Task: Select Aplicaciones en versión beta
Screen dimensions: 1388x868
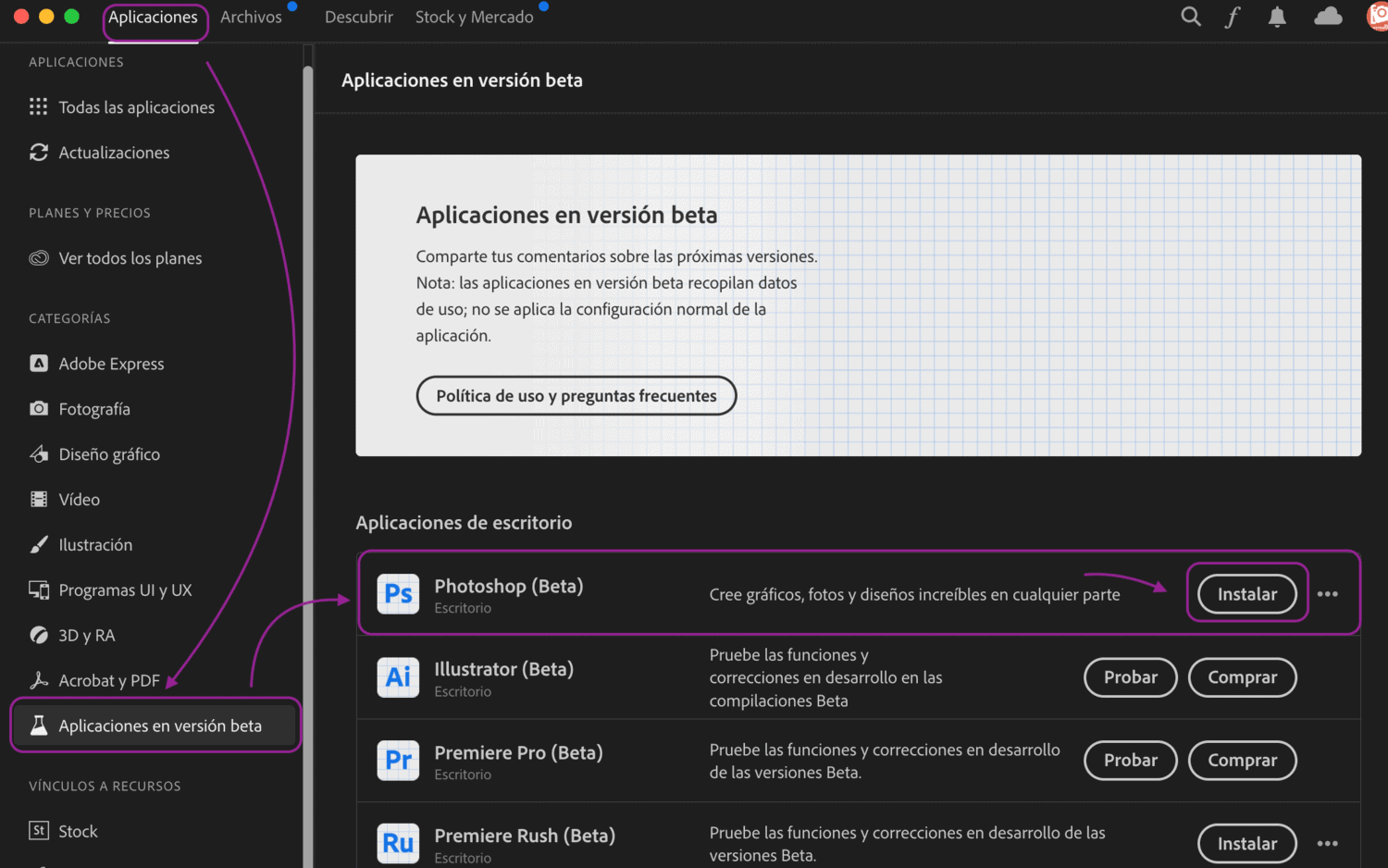Action: (x=155, y=725)
